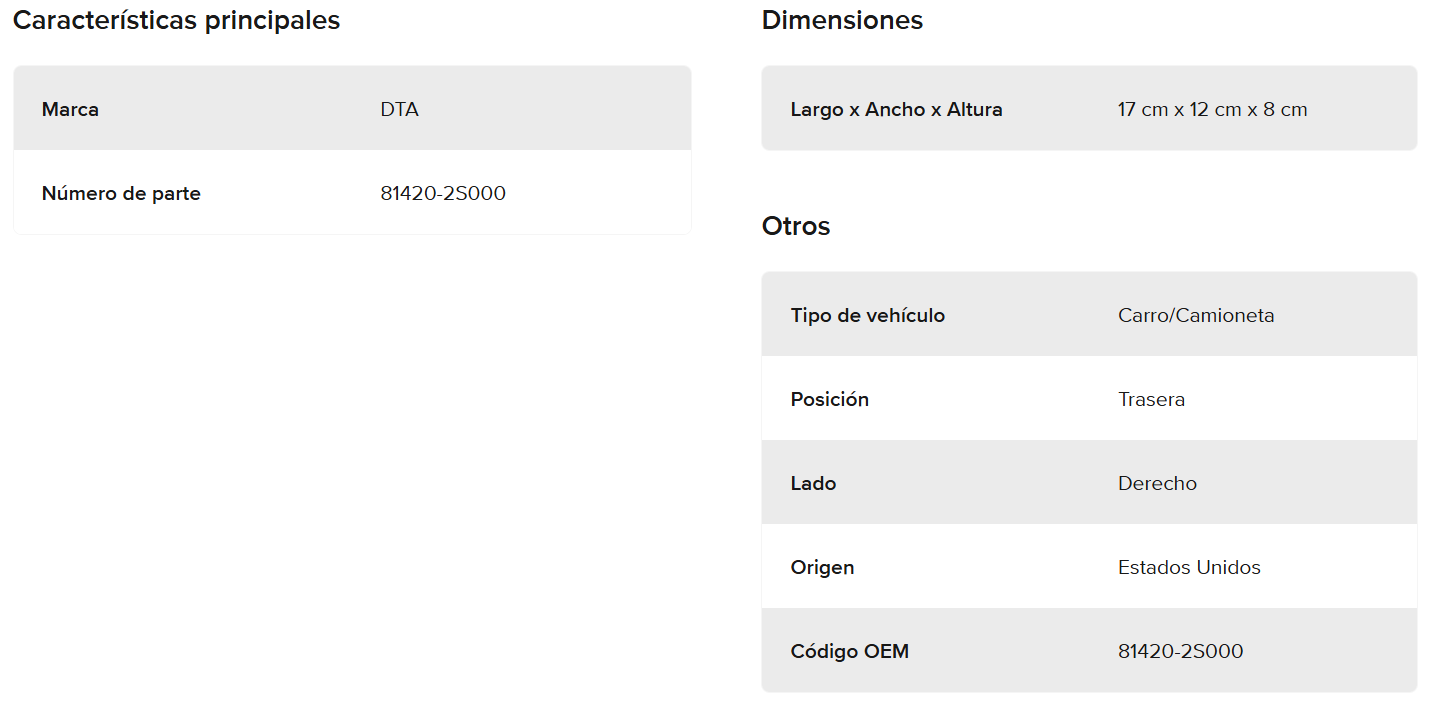Select the Número de parte label
The height and width of the screenshot is (705, 1430).
tap(121, 194)
